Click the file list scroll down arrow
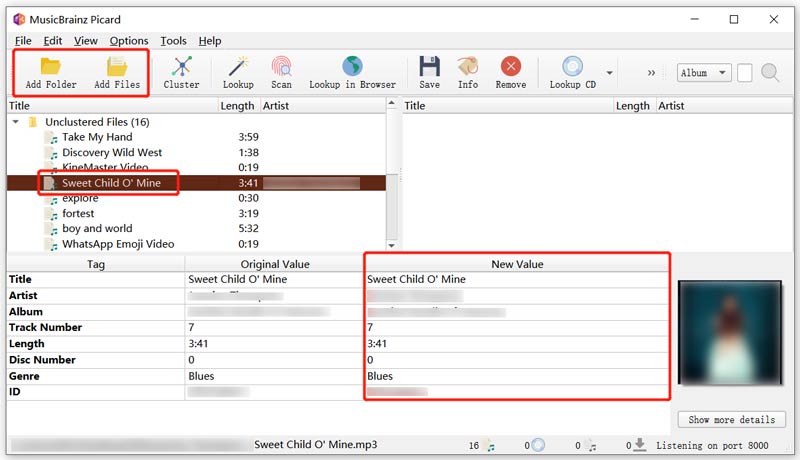The height and width of the screenshot is (460, 800). point(391,245)
